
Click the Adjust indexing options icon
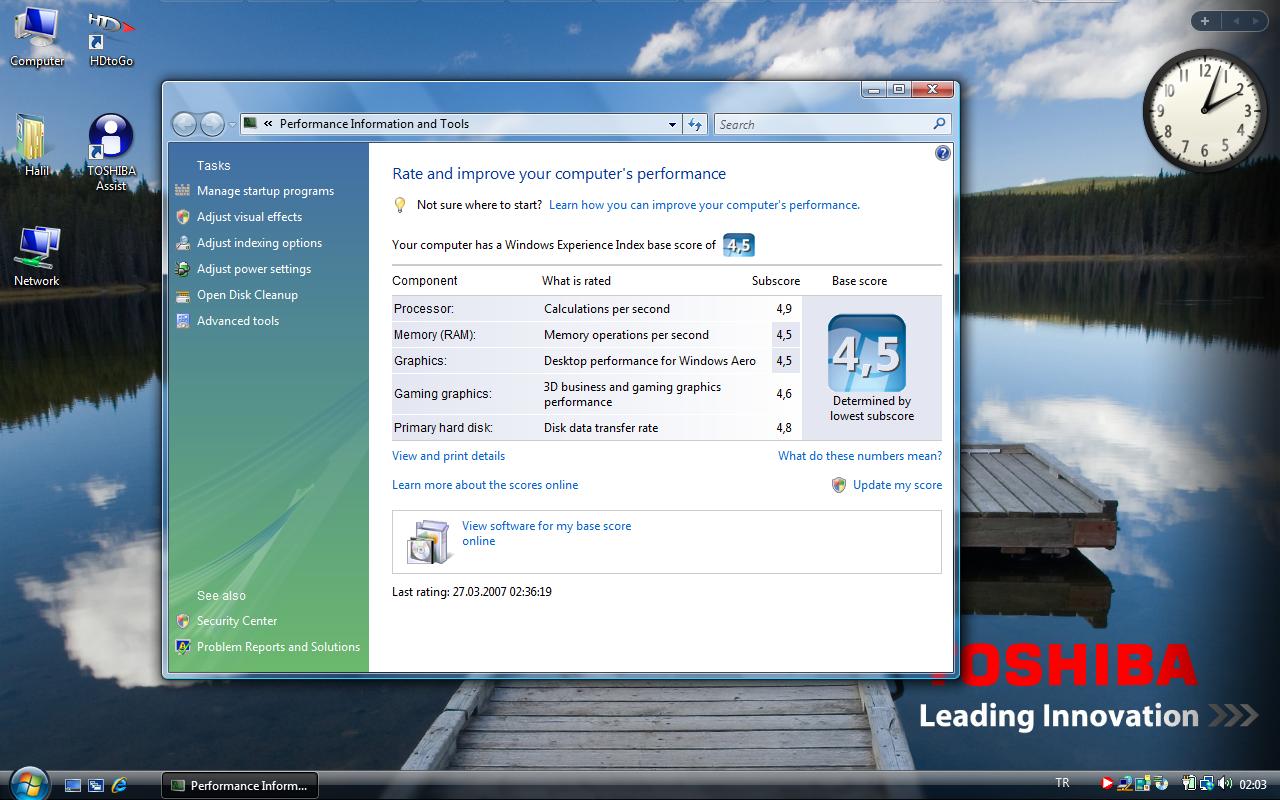[182, 243]
